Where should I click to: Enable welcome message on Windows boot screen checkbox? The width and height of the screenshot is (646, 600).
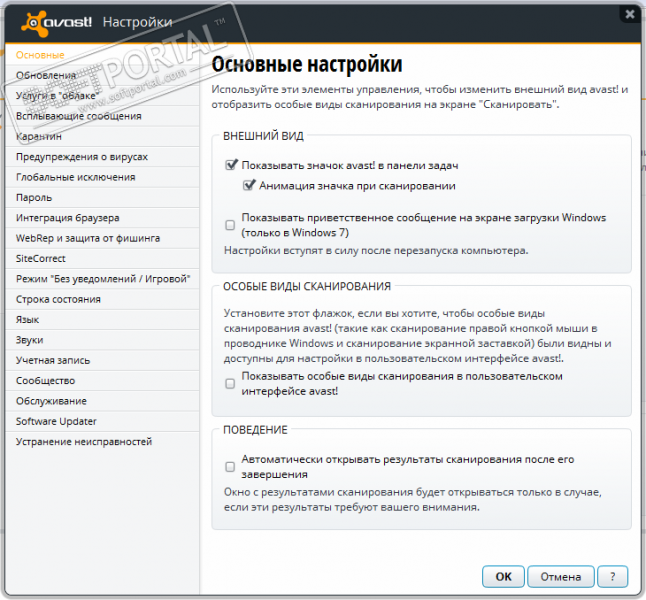click(230, 225)
